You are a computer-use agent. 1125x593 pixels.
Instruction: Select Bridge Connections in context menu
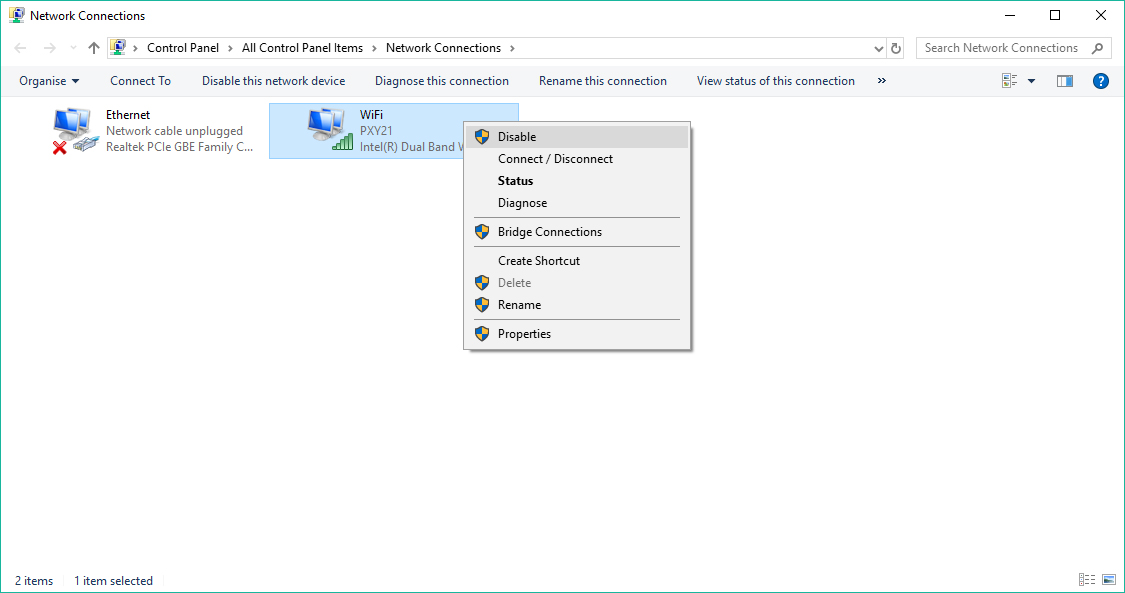(551, 231)
